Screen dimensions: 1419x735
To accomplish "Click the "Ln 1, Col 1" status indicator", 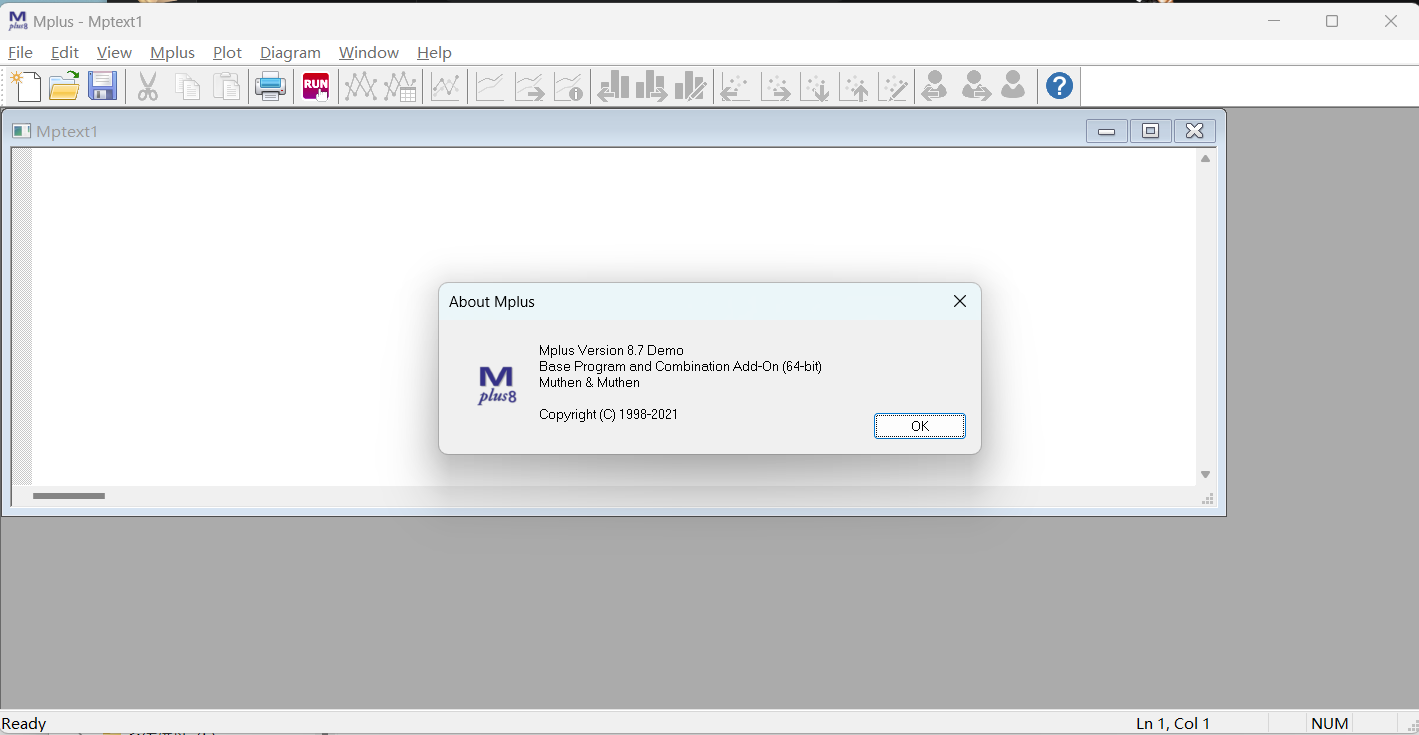I will tap(1173, 723).
